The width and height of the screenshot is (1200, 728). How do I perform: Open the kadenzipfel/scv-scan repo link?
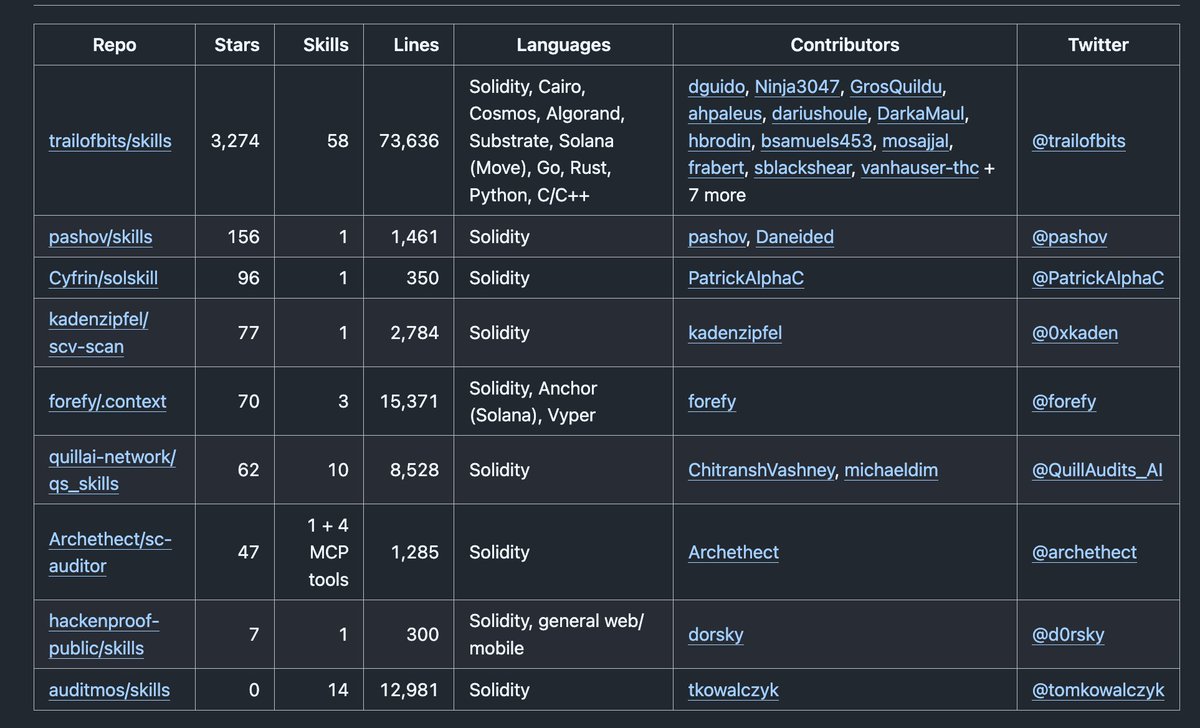(99, 333)
